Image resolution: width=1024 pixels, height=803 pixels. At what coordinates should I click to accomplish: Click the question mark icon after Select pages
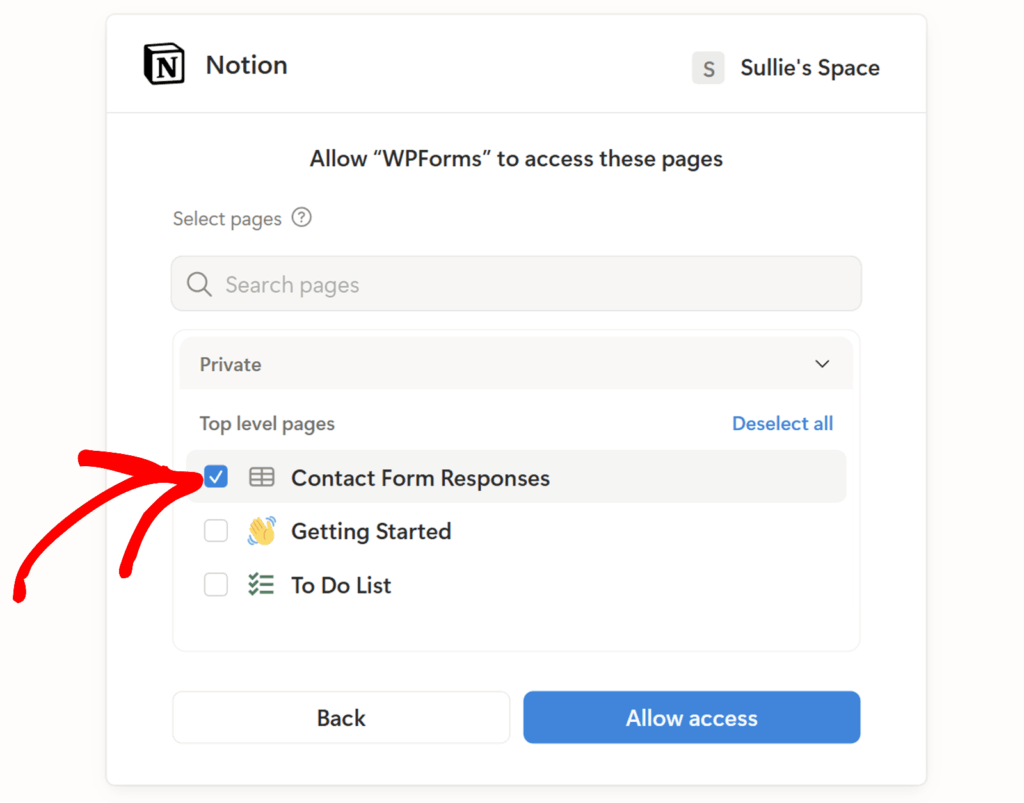click(x=301, y=217)
